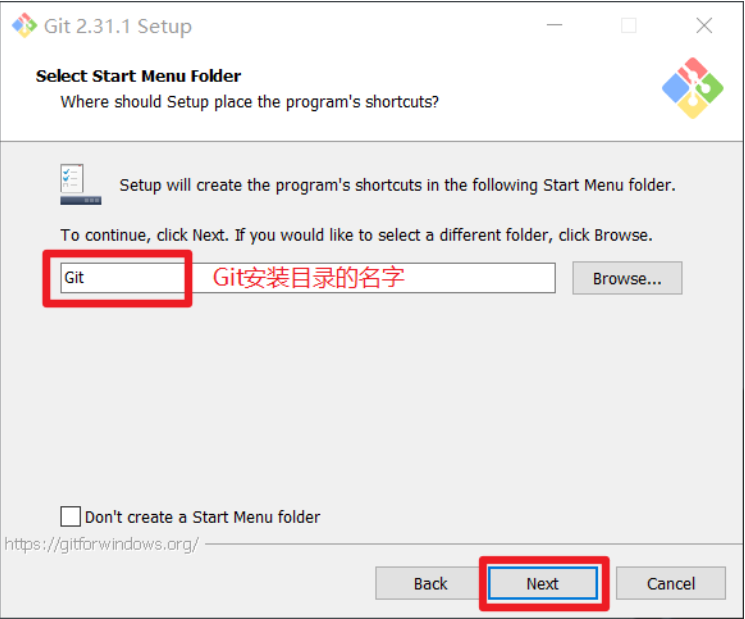
Task: Click the "Select Start Menu Folder" heading
Action: click(x=138, y=76)
